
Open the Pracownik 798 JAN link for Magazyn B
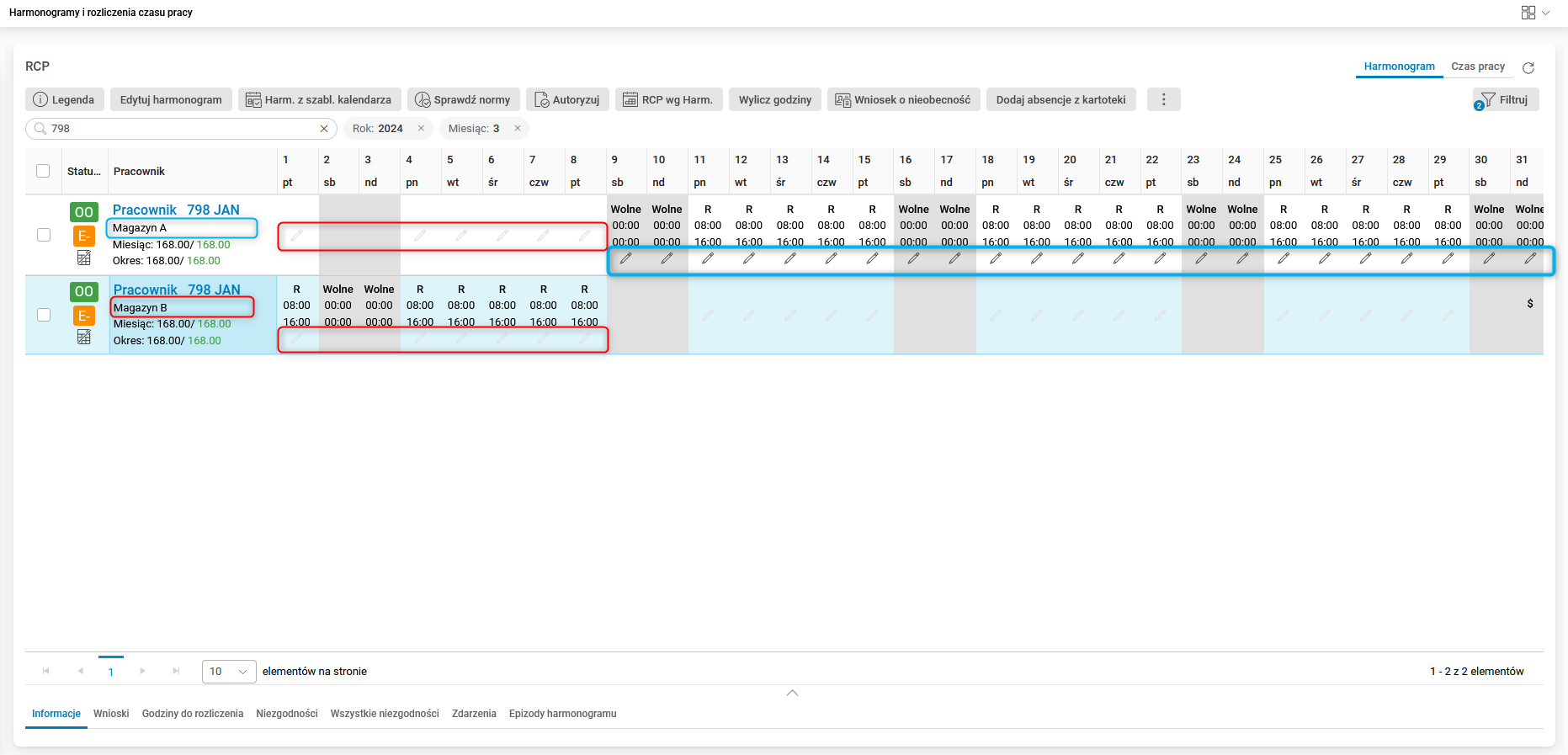(177, 290)
